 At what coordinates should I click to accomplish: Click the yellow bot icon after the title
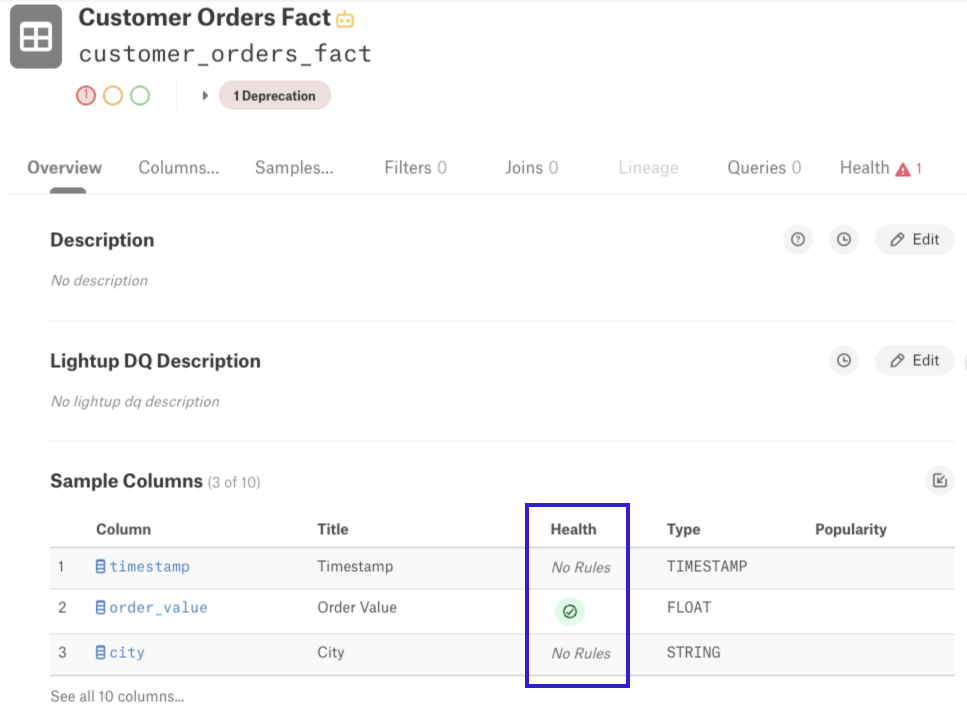click(345, 20)
